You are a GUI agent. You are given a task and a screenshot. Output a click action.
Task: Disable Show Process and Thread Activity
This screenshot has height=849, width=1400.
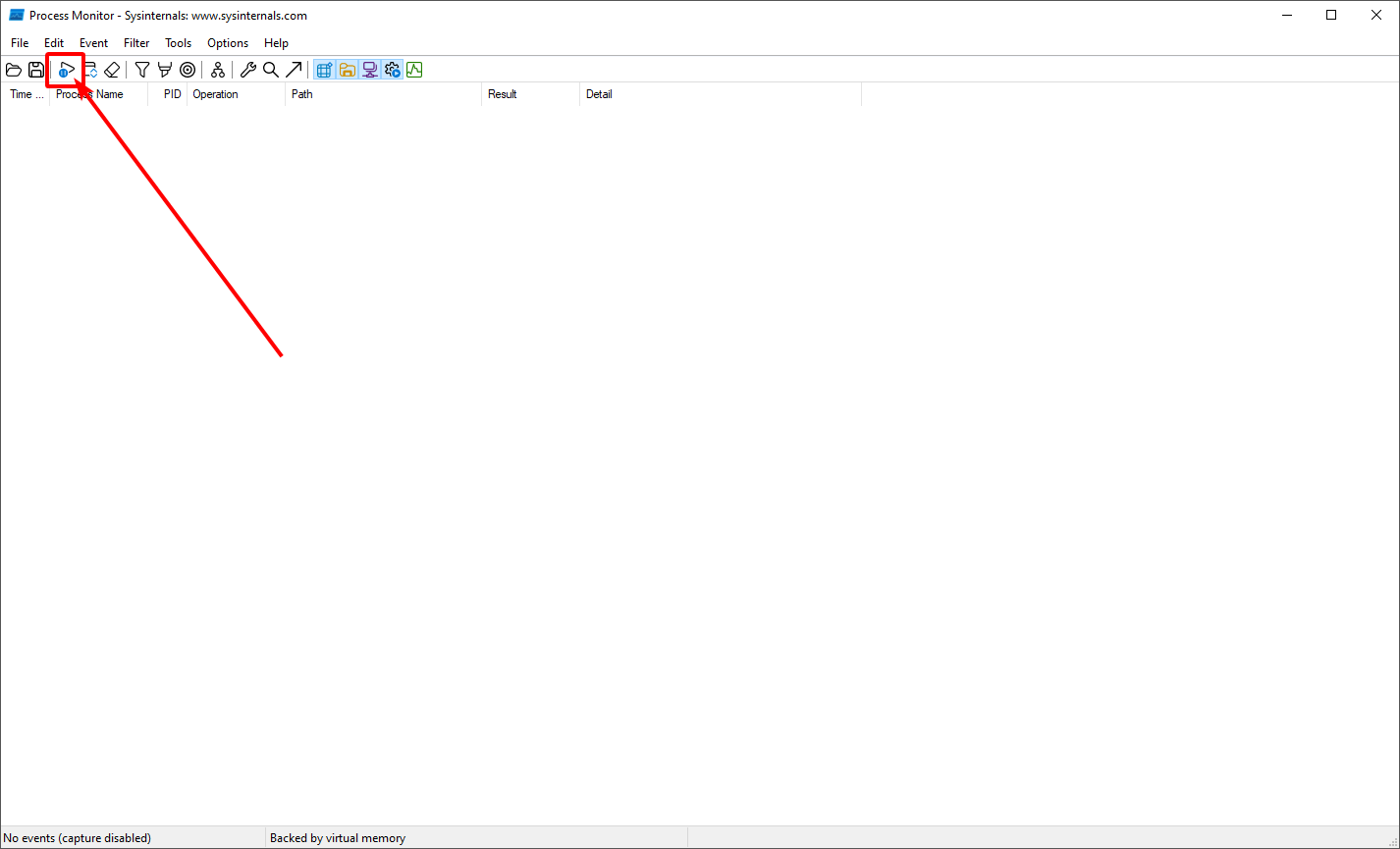coord(393,69)
